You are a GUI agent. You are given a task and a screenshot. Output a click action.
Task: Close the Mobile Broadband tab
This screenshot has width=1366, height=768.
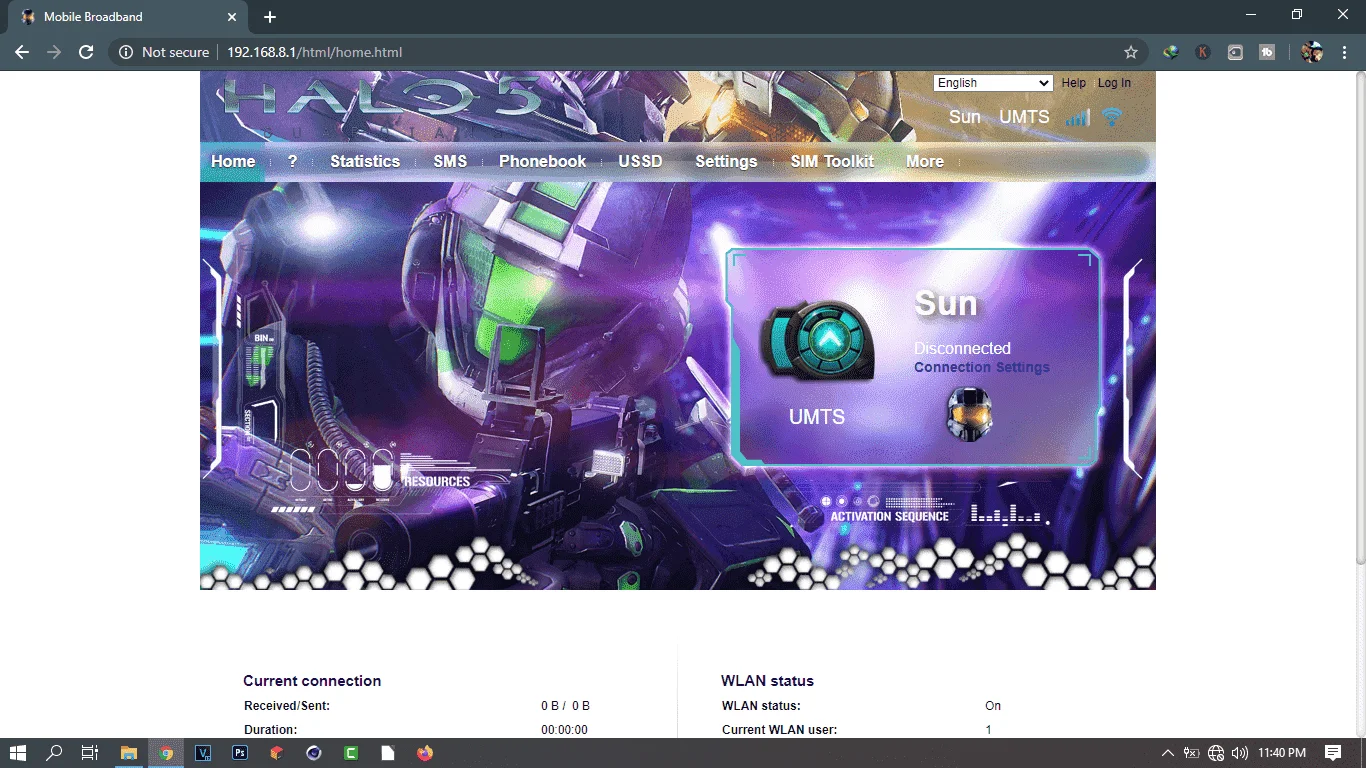point(232,17)
